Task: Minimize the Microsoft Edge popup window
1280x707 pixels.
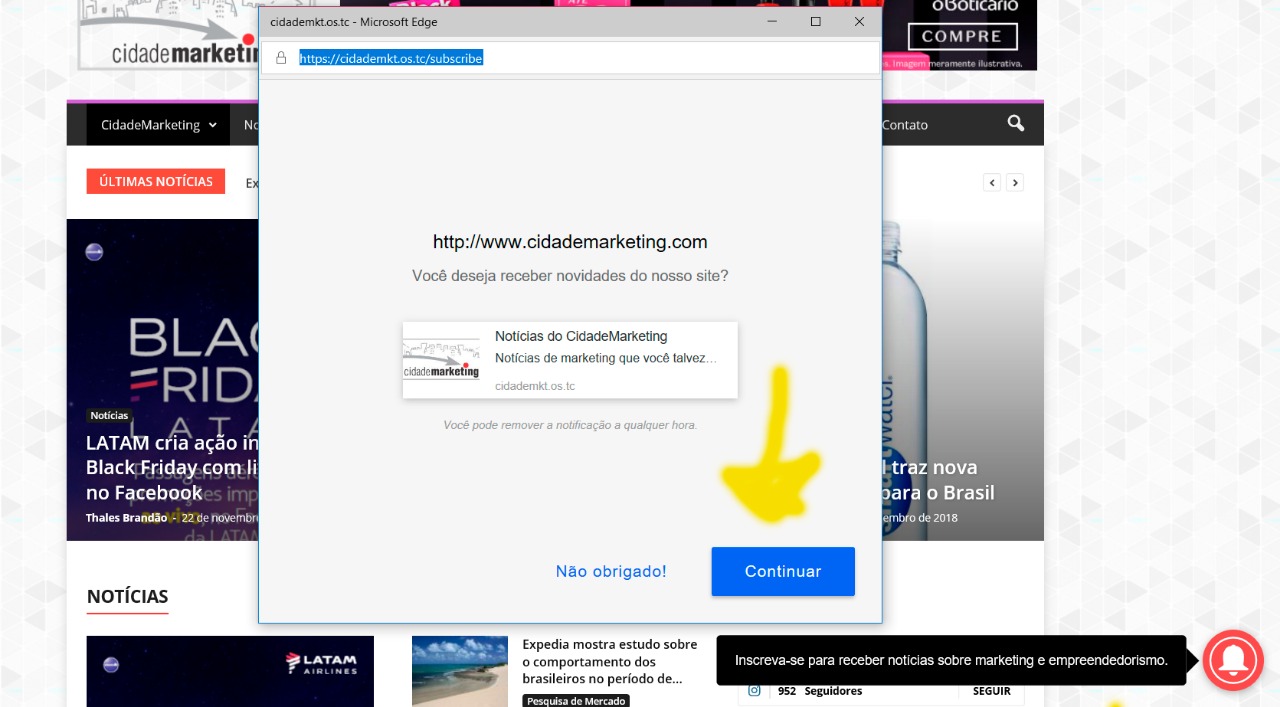Action: point(771,22)
